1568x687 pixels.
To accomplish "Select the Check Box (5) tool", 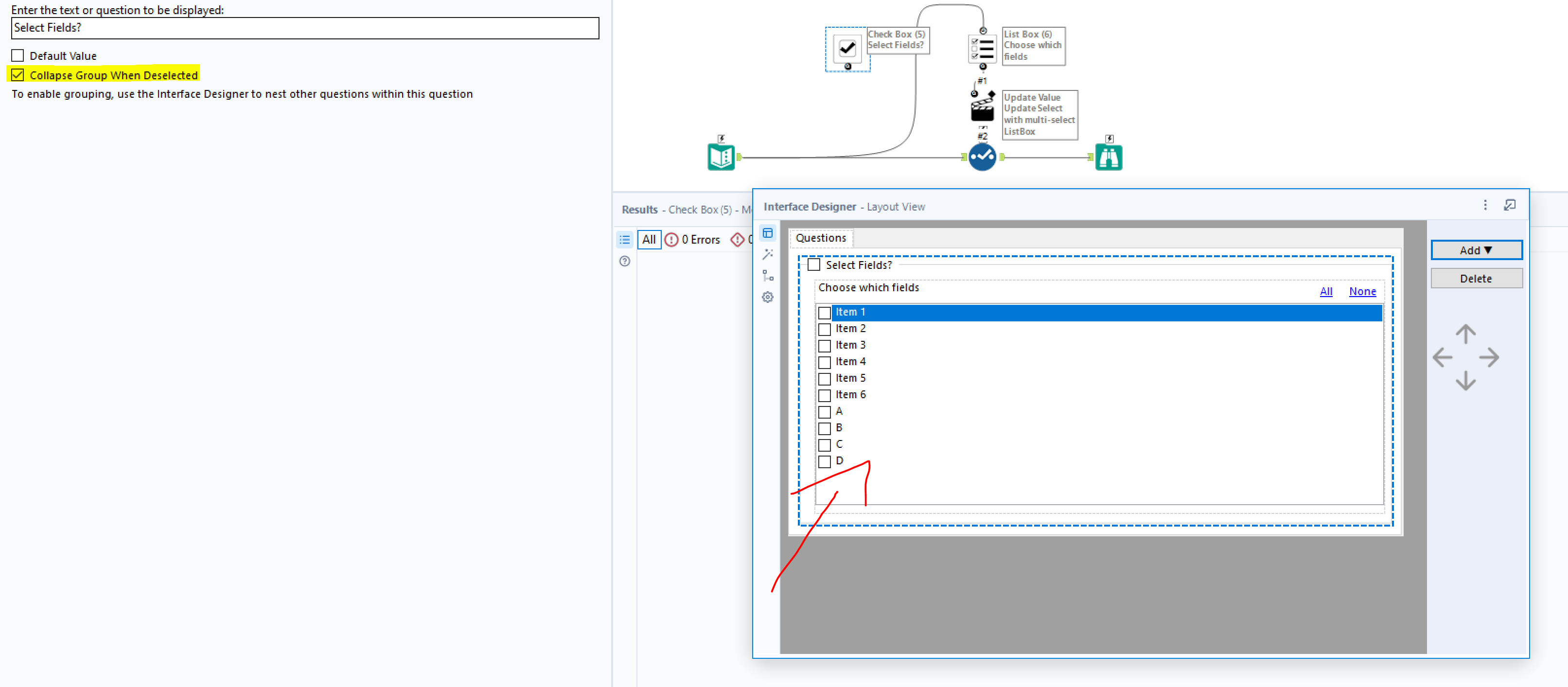I will (x=847, y=49).
